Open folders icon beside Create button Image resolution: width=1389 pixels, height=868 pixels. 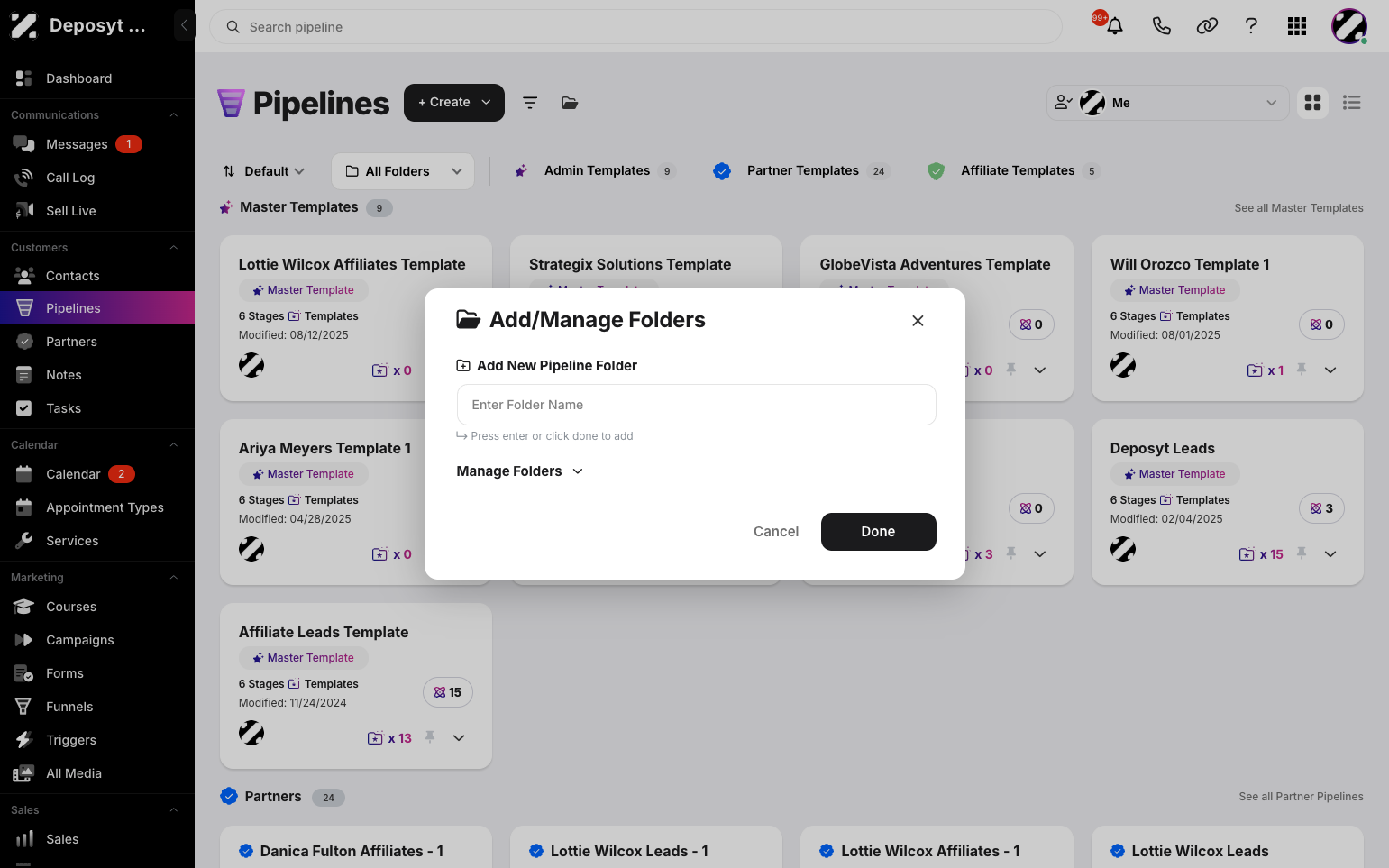570,103
